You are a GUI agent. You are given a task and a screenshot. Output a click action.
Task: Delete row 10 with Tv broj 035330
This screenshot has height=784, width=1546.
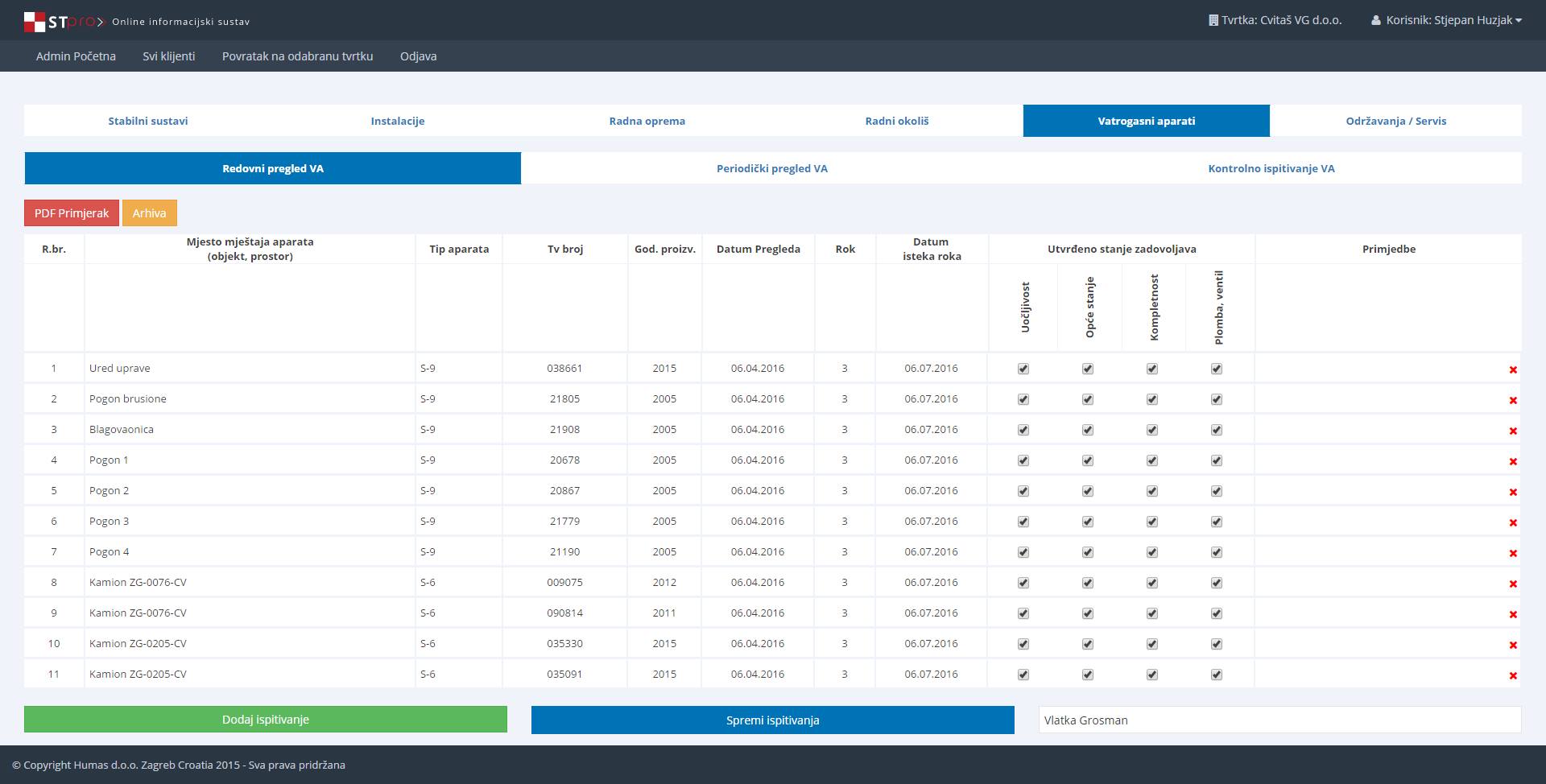1513,645
